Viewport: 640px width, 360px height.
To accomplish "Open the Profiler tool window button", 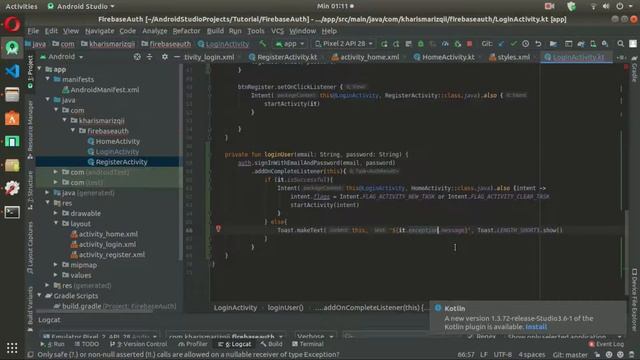I will pos(193,344).
